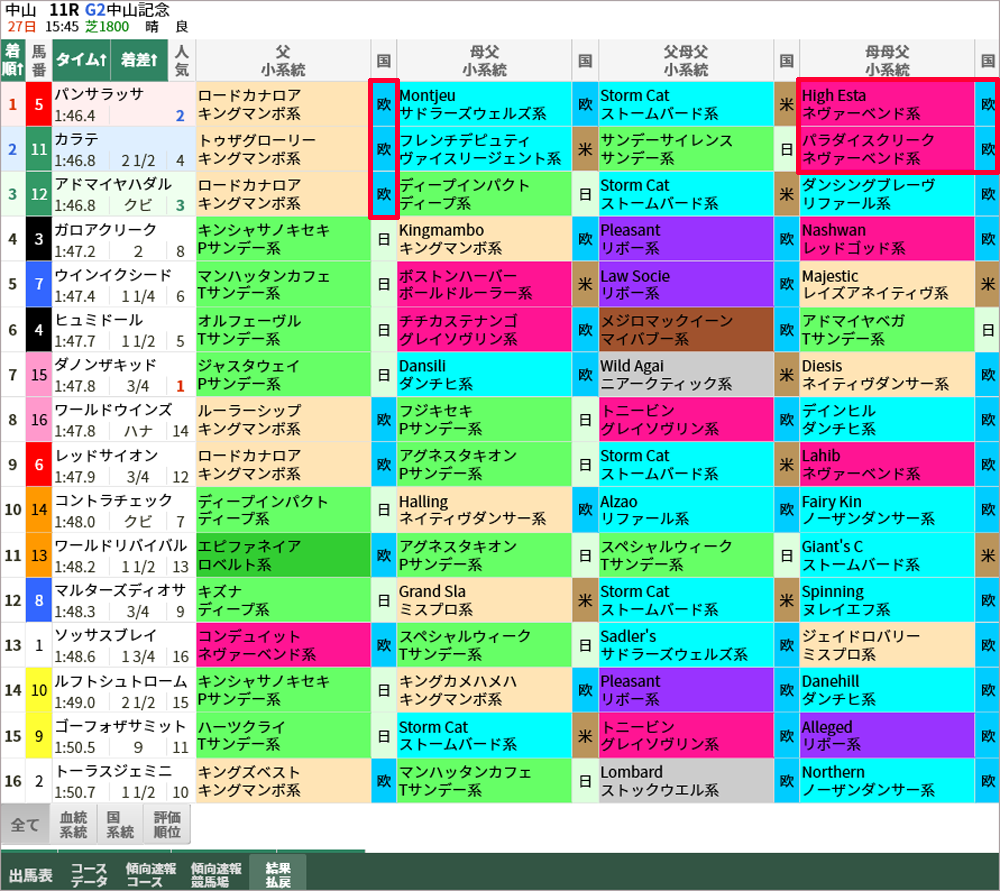The height and width of the screenshot is (891, 1000).
Task: Click red horse number 5 badge
Action: (x=39, y=104)
